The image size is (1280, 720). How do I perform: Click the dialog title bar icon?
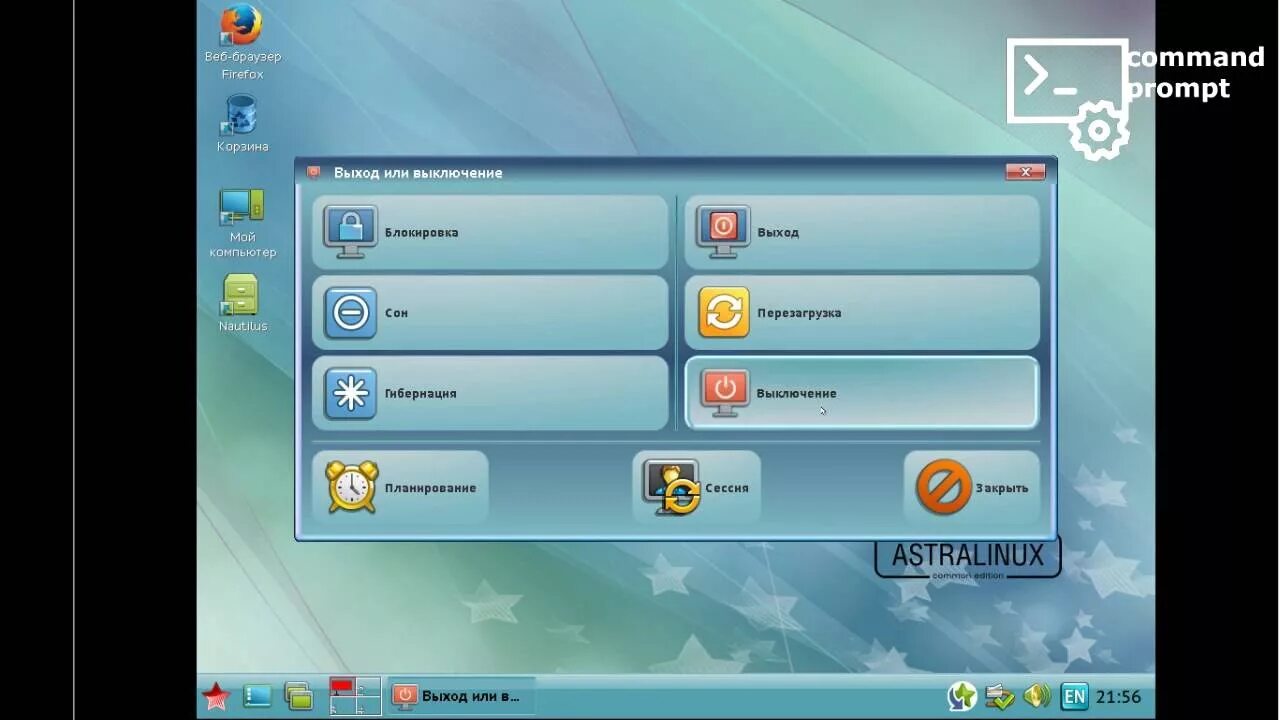click(x=314, y=172)
